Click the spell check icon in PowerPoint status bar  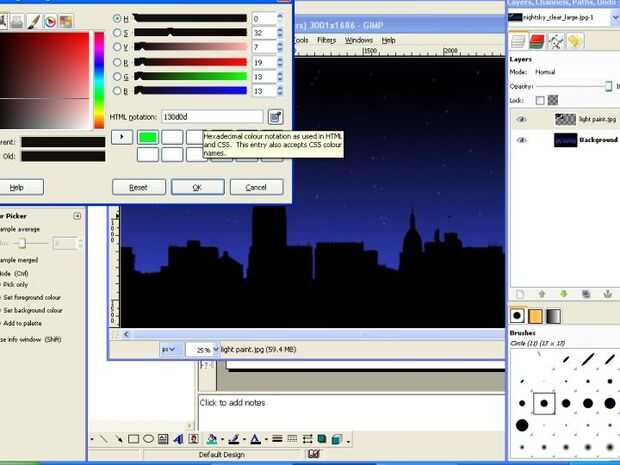click(314, 454)
